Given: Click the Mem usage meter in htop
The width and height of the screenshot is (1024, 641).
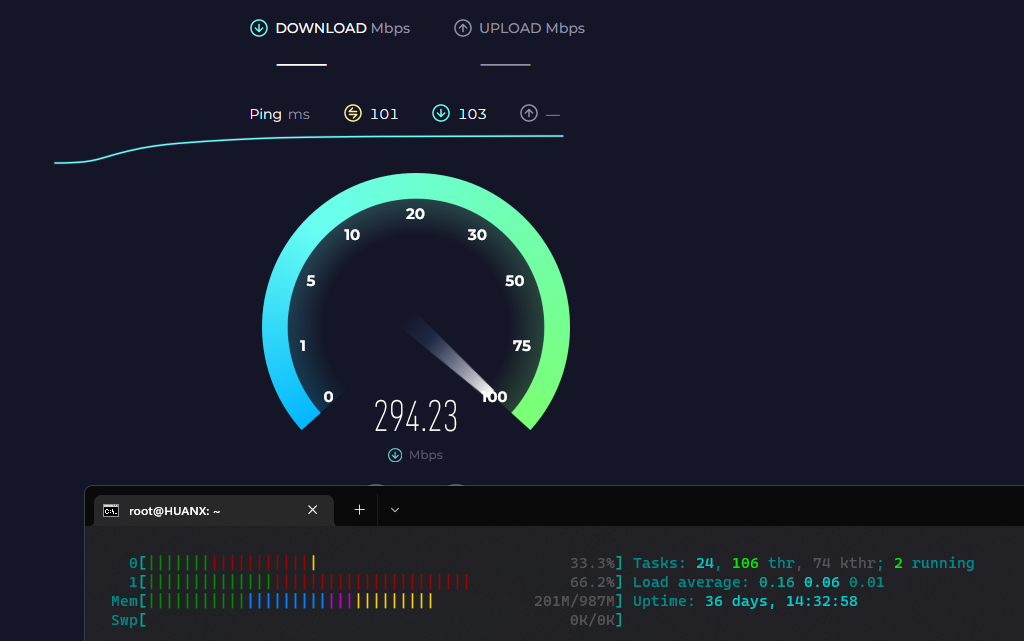Looking at the screenshot, I should pos(290,601).
